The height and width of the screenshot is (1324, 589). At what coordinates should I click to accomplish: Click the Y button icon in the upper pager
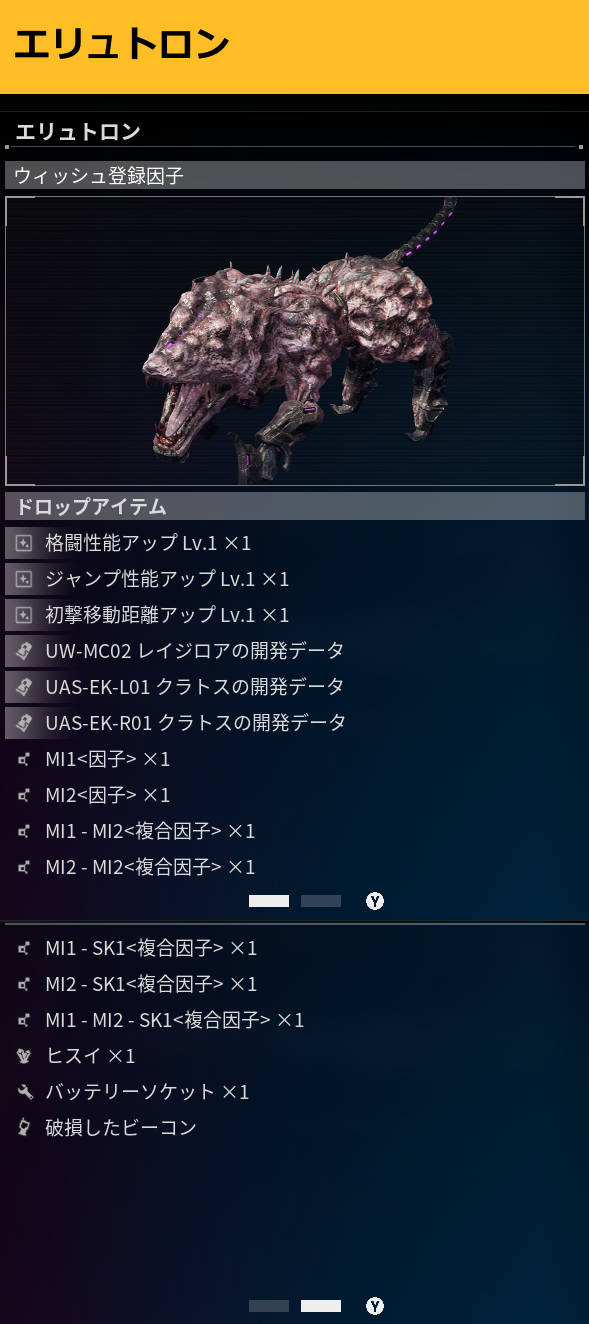375,901
